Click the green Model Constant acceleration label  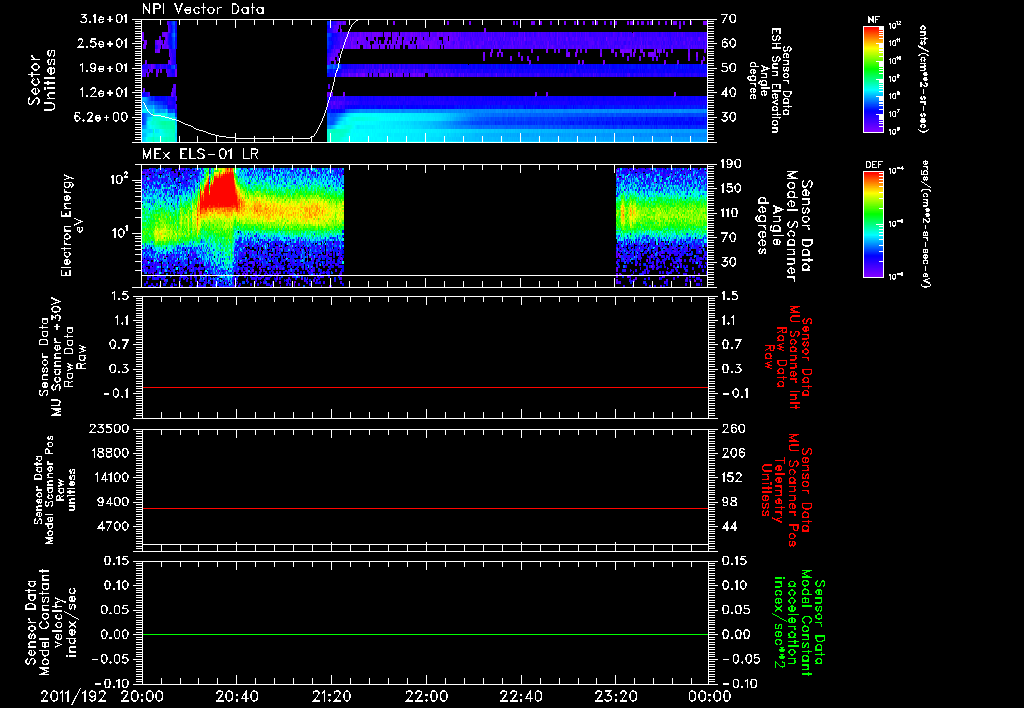click(798, 624)
